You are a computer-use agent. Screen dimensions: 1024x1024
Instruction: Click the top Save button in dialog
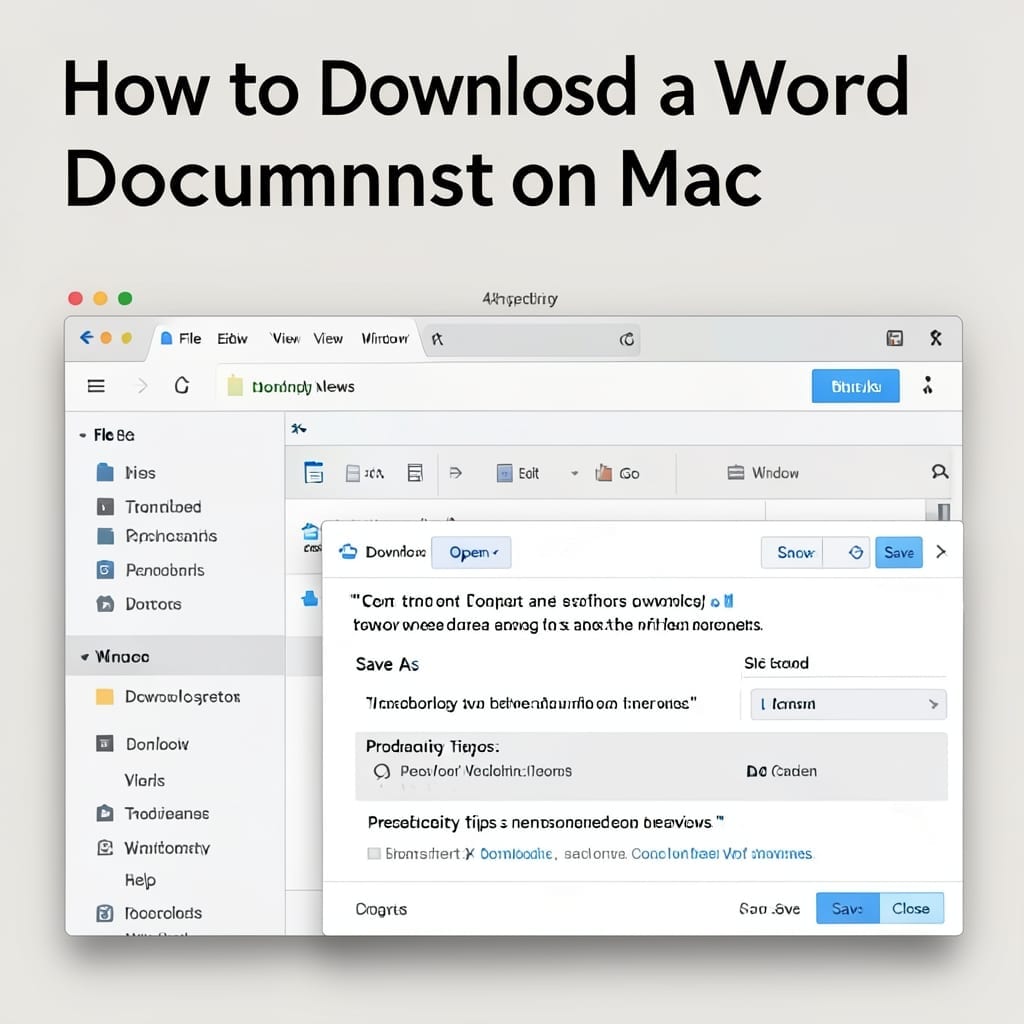click(x=899, y=552)
